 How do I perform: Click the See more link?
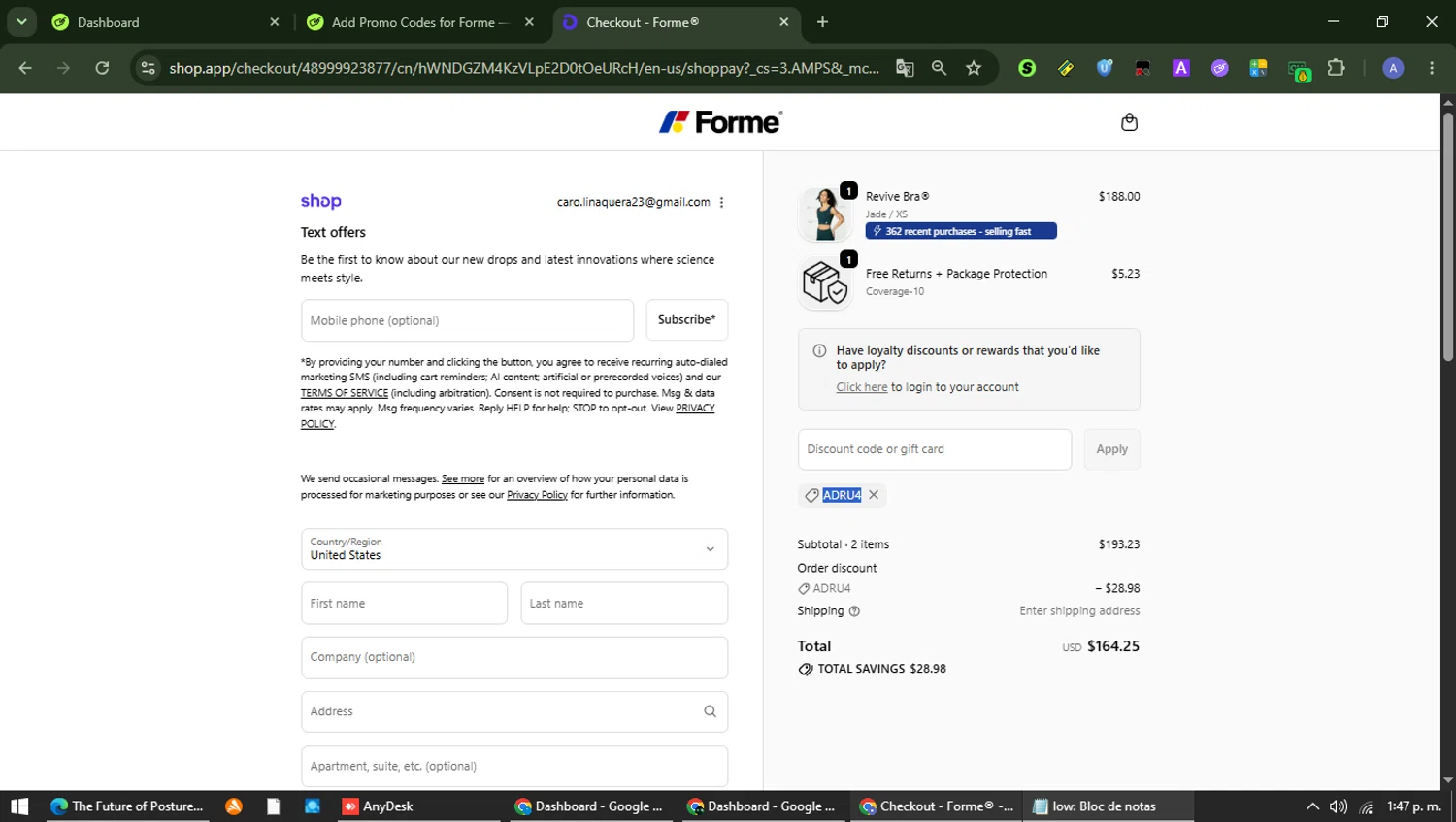point(463,478)
